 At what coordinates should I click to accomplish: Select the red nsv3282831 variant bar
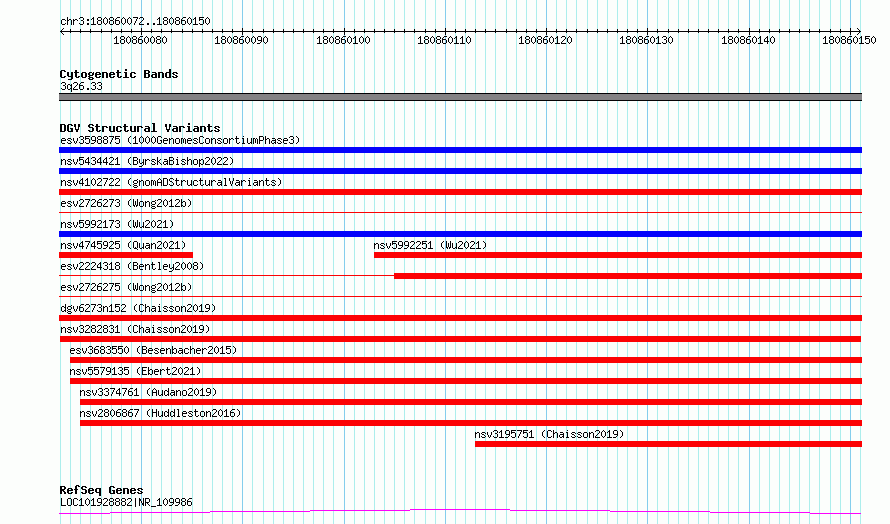[460, 339]
